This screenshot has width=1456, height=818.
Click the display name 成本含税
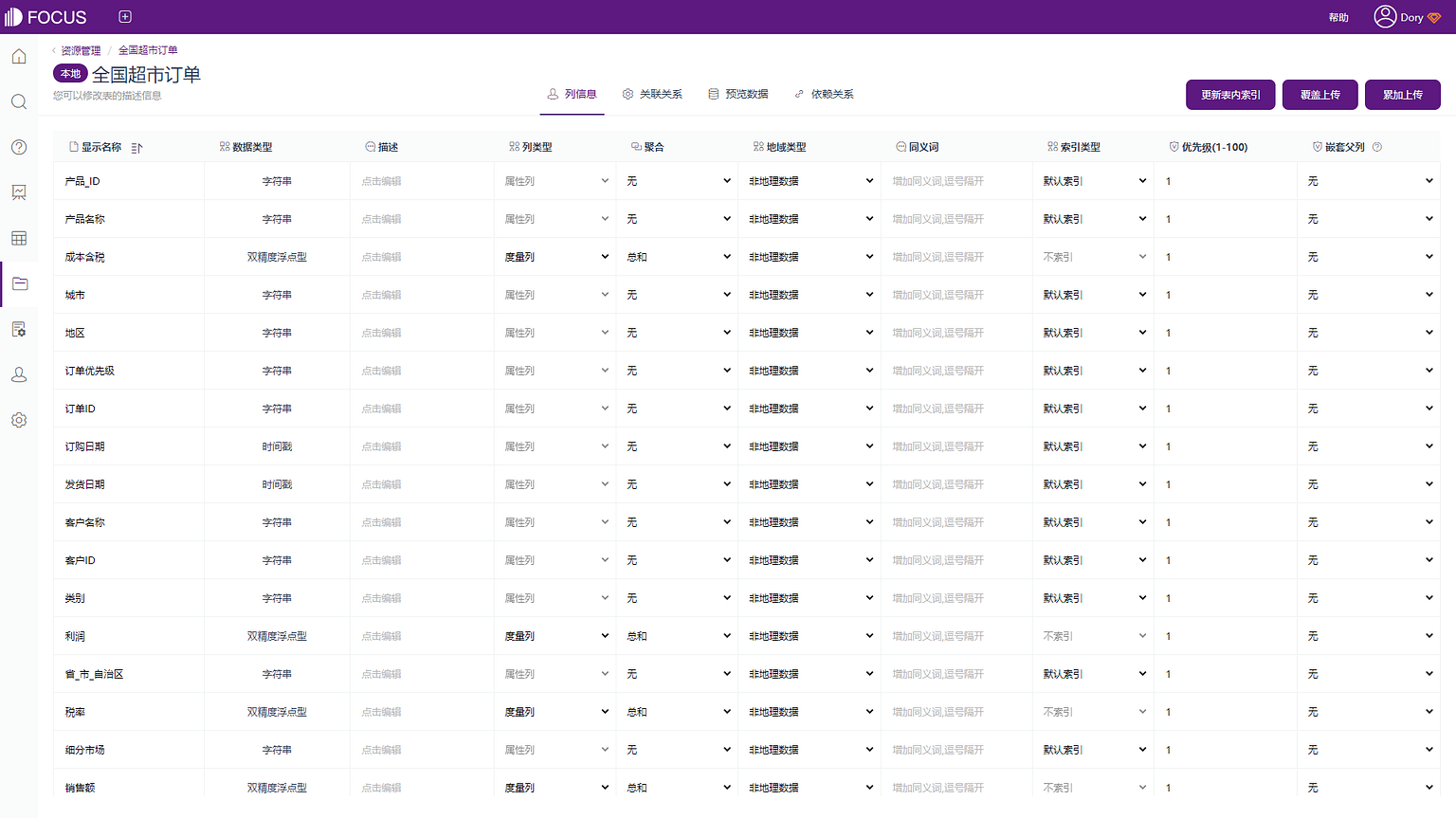click(x=85, y=257)
